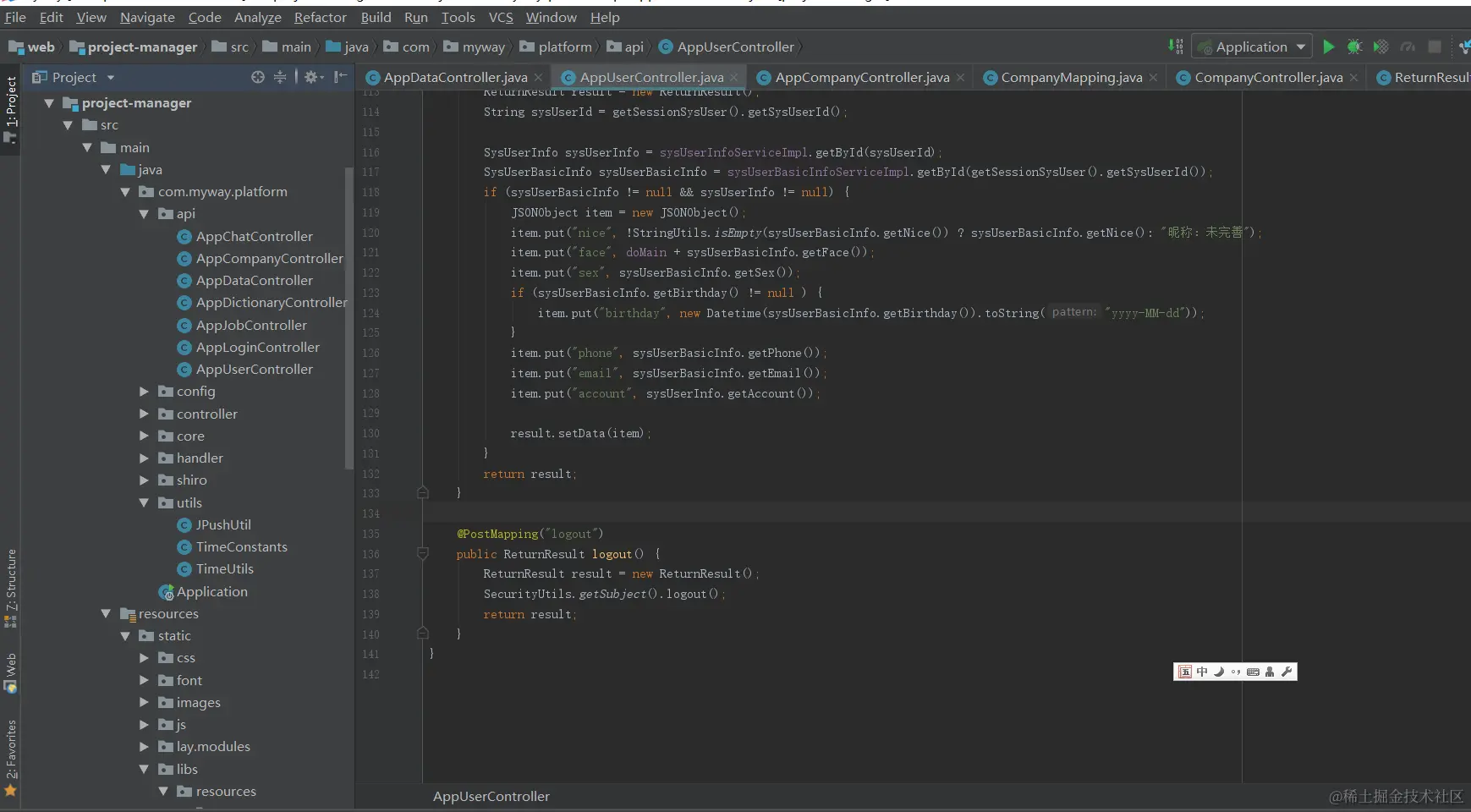
Task: Click the greyed-out stop icon
Action: [1435, 47]
